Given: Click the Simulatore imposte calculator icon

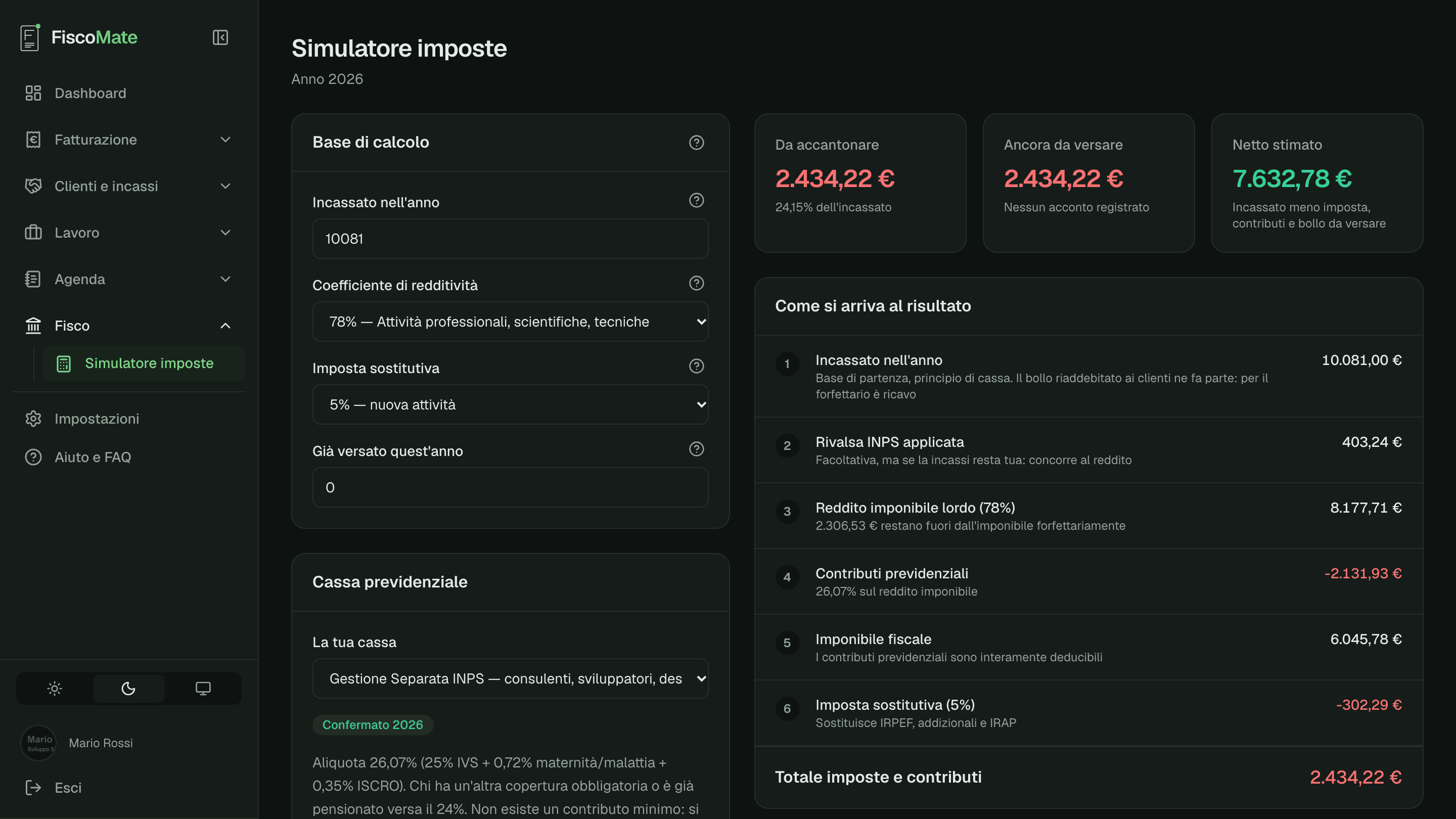Looking at the screenshot, I should (64, 363).
